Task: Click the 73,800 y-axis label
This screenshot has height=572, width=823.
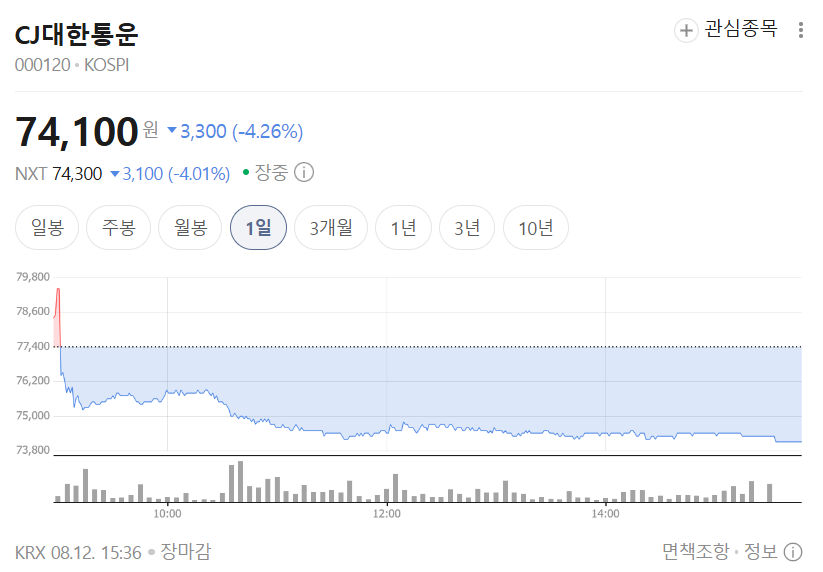Action: [x=33, y=450]
